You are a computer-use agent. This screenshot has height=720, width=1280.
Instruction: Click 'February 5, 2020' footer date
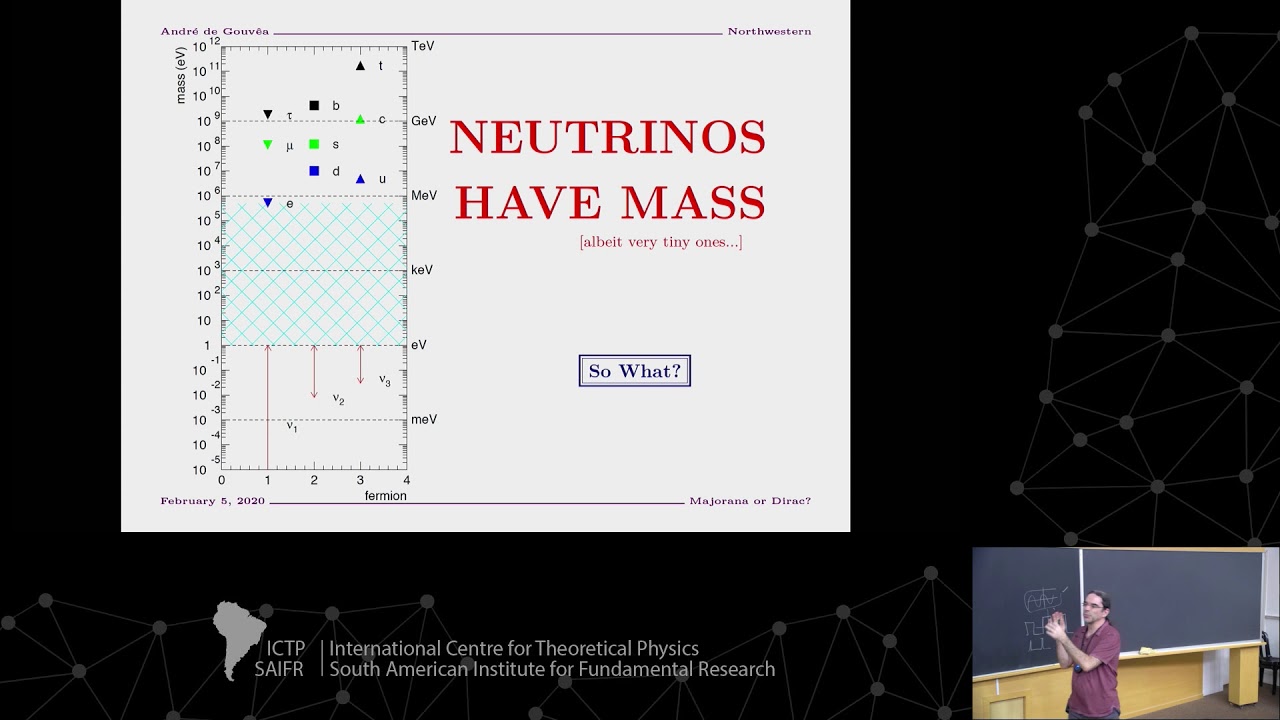coord(213,501)
